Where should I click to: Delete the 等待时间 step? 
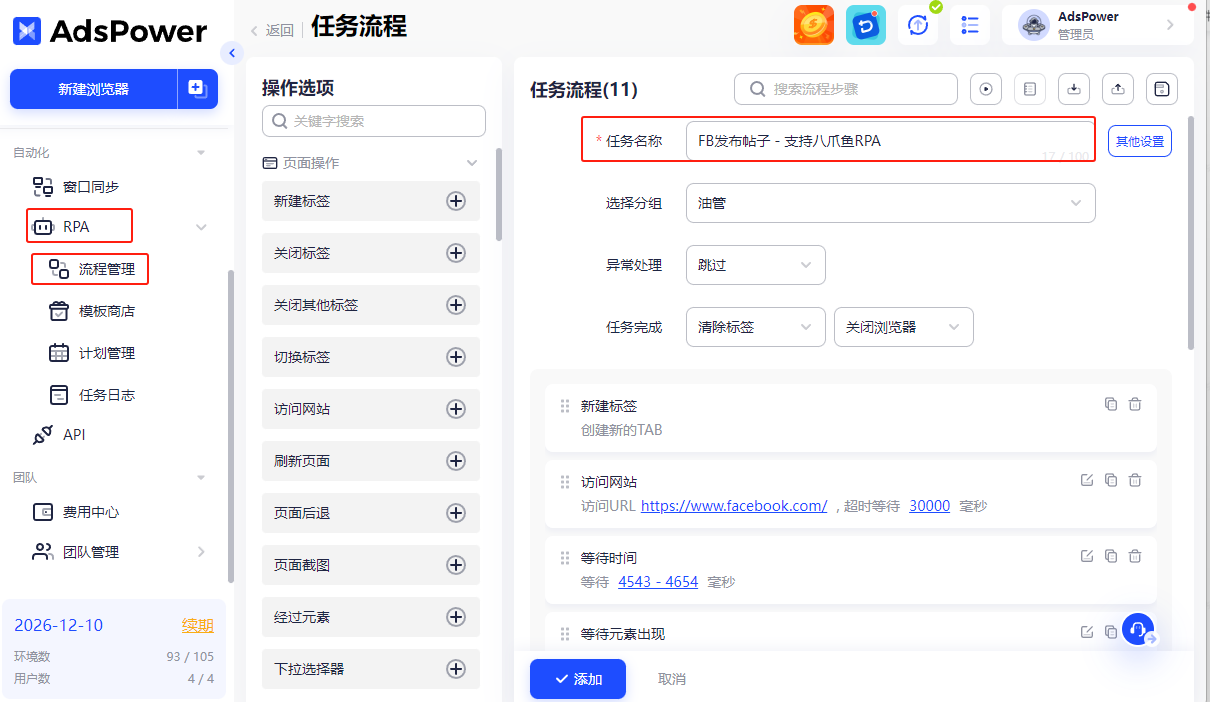(x=1135, y=556)
